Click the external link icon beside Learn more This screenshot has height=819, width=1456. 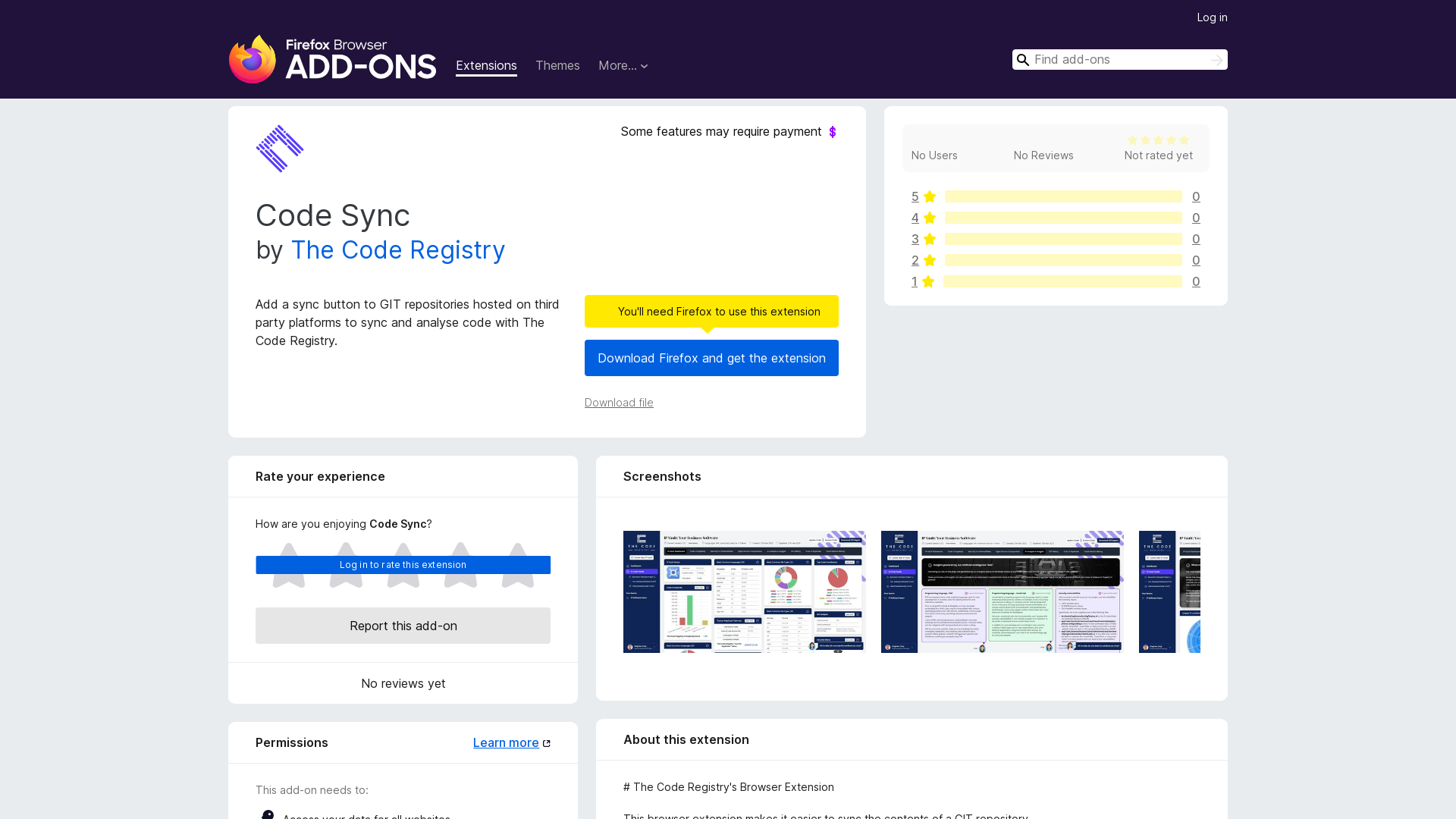[547, 743]
